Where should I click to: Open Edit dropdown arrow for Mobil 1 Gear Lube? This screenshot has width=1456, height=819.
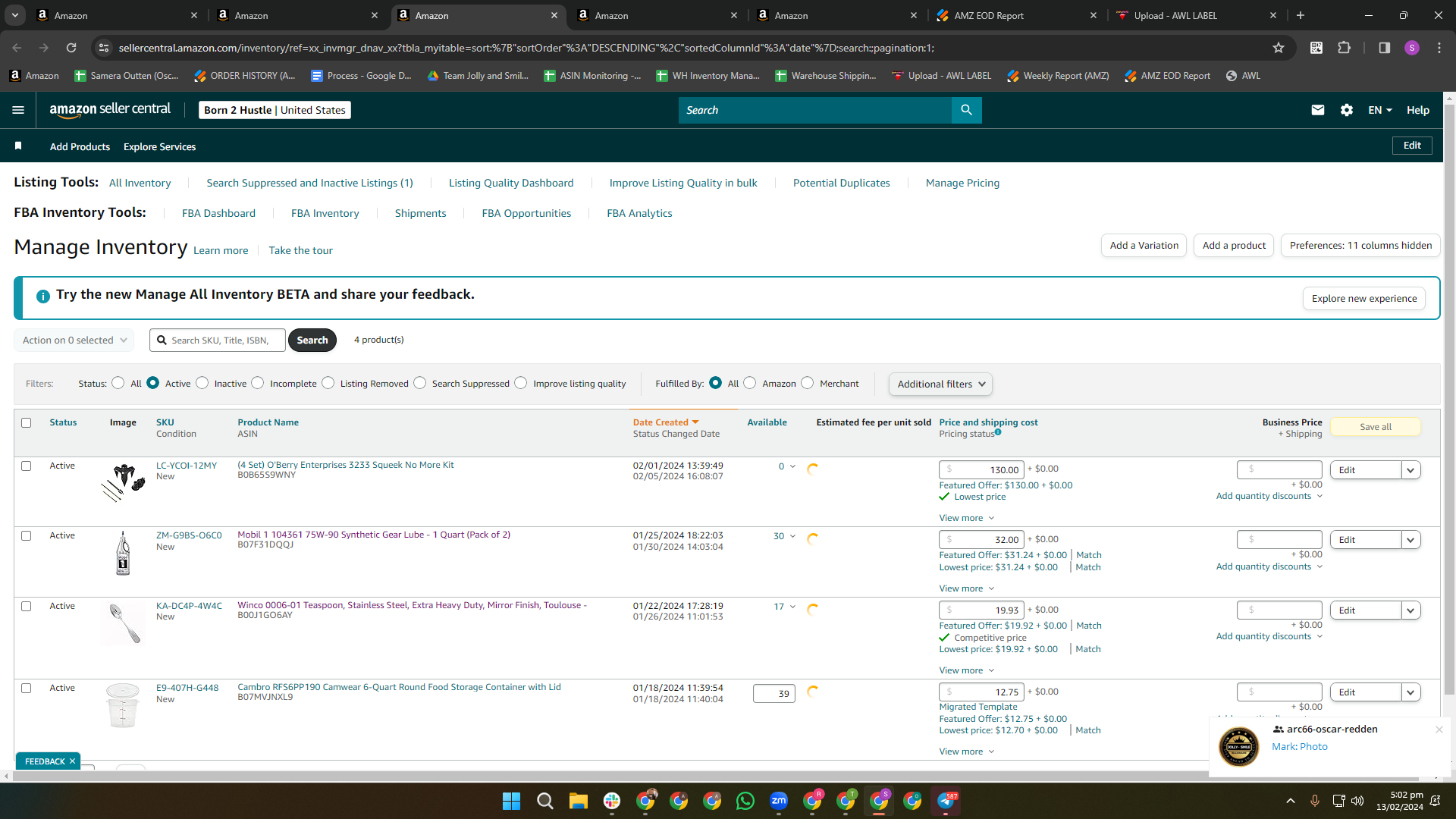[x=1410, y=540]
